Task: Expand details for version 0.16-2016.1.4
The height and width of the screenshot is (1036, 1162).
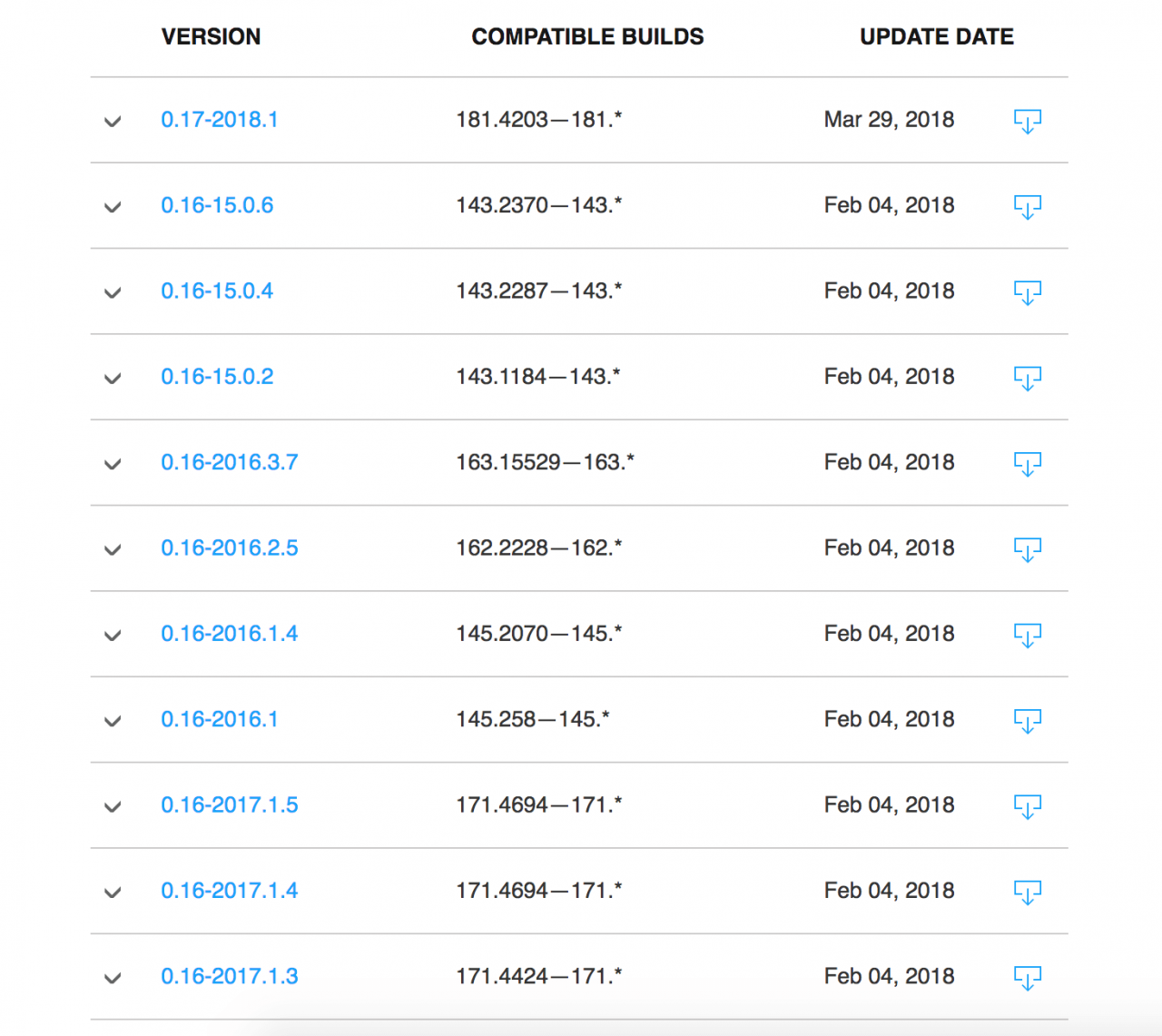Action: point(113,636)
